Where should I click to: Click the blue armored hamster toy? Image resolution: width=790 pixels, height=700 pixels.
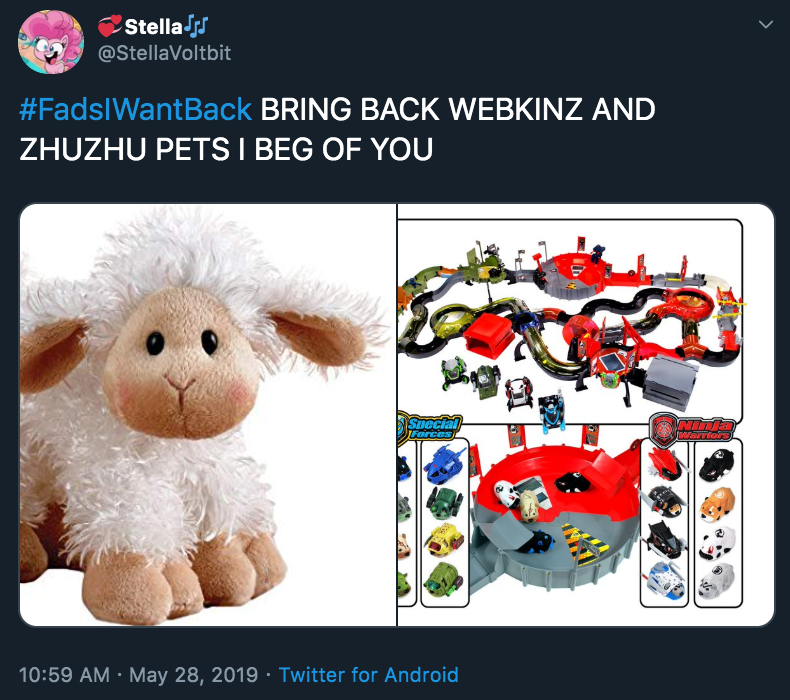point(443,463)
